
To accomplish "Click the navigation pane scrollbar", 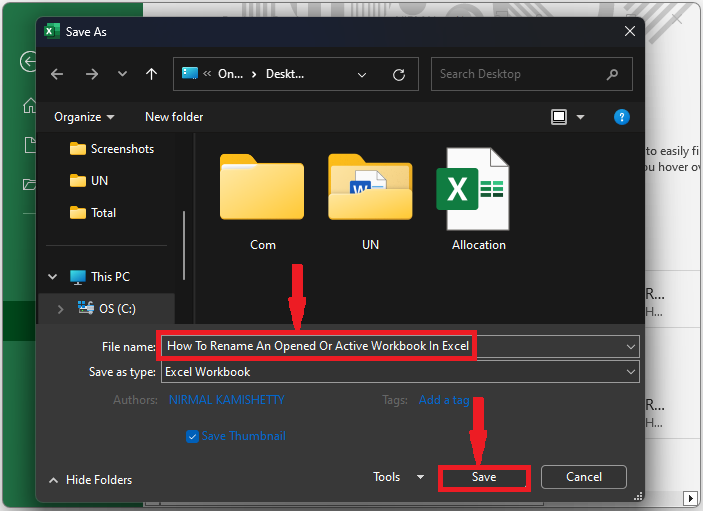I will [184, 246].
